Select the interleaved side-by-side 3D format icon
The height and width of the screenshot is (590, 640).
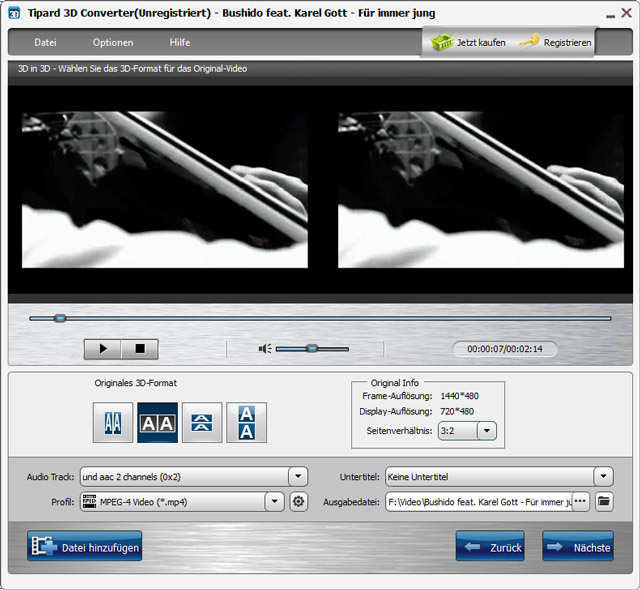coord(113,423)
